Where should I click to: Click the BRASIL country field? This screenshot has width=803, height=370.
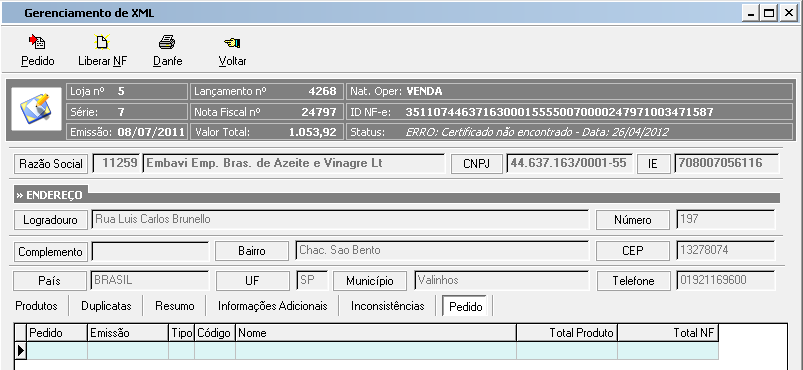(x=150, y=280)
